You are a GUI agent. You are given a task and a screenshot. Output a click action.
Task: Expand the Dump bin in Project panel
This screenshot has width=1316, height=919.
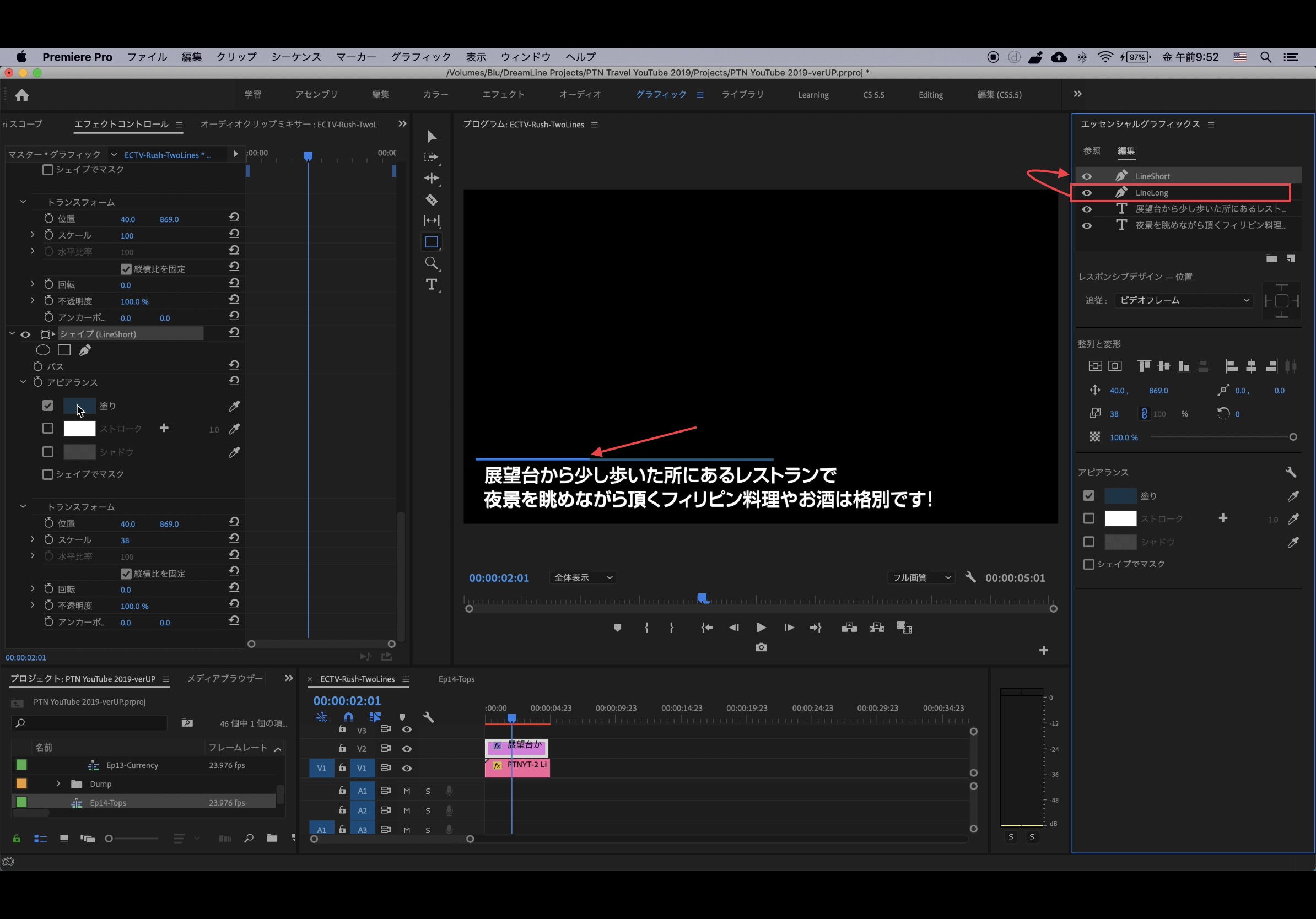click(x=58, y=784)
